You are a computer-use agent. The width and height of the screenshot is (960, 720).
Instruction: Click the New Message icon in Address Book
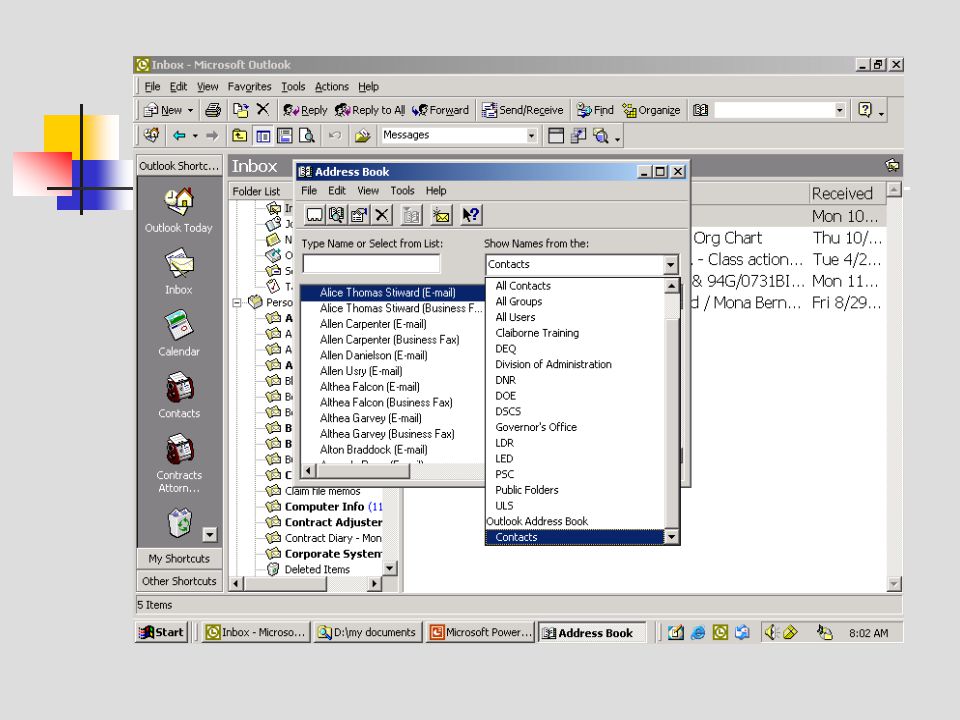[x=441, y=215]
